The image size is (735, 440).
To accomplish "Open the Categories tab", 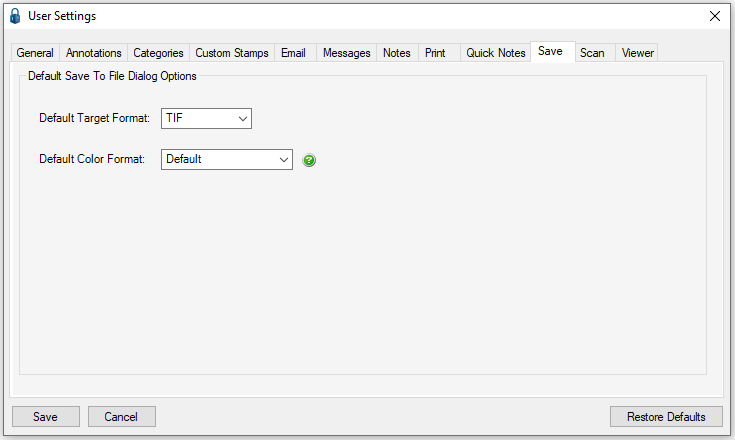I will [x=158, y=52].
